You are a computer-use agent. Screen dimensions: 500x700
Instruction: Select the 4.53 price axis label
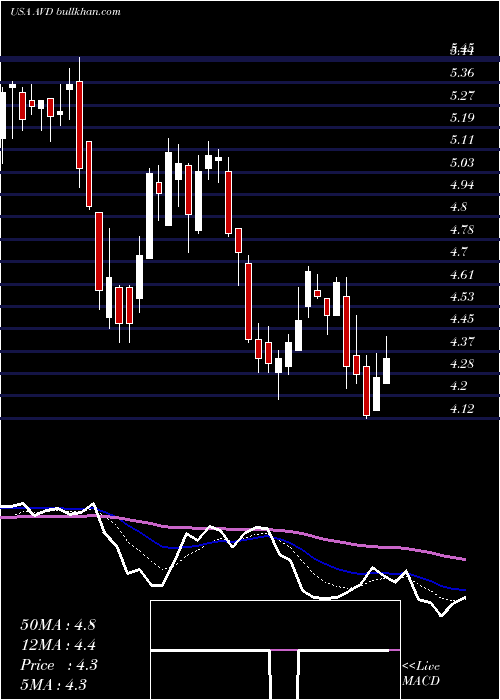click(x=462, y=297)
